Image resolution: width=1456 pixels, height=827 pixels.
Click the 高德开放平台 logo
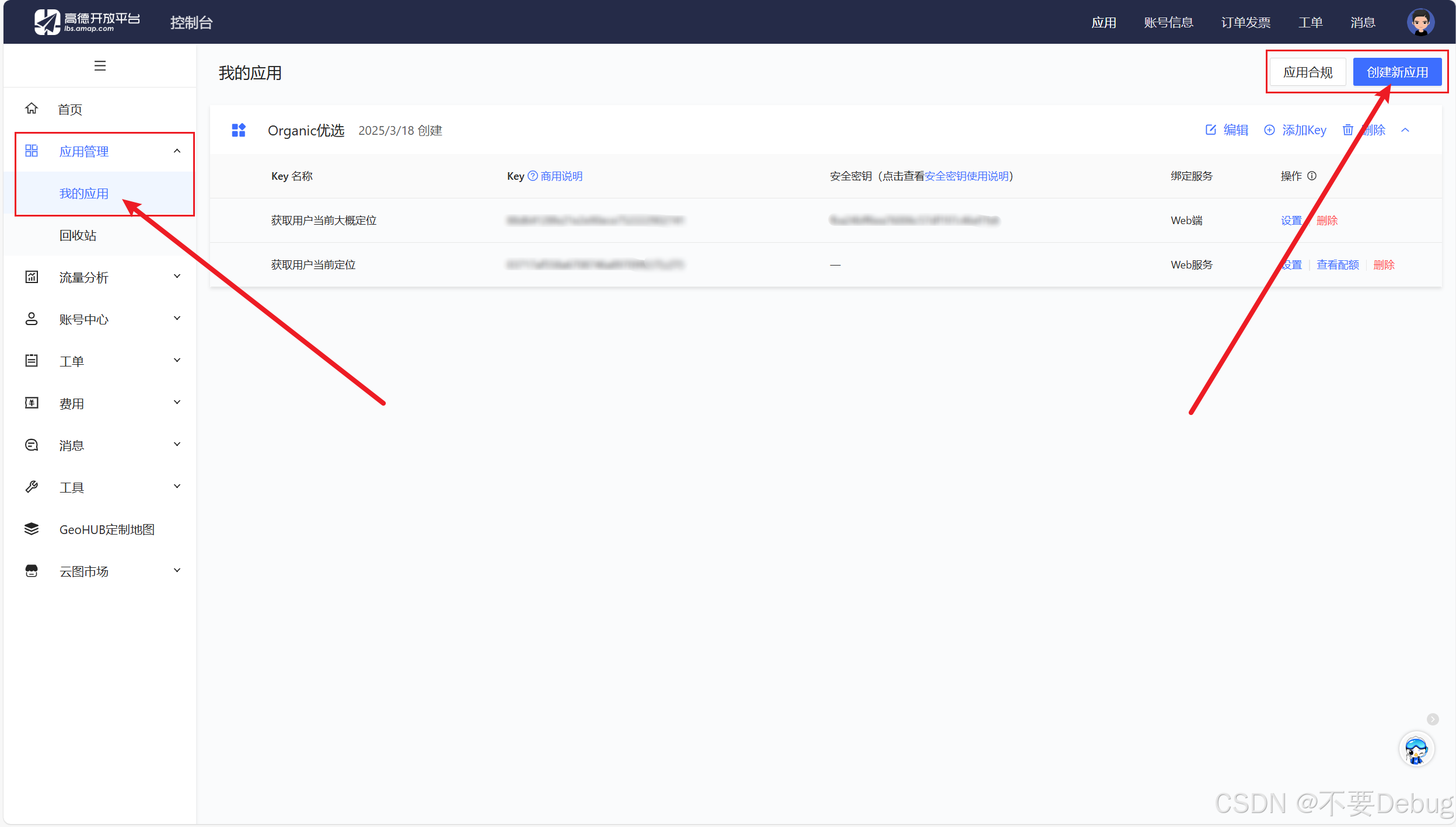pyautogui.click(x=88, y=22)
